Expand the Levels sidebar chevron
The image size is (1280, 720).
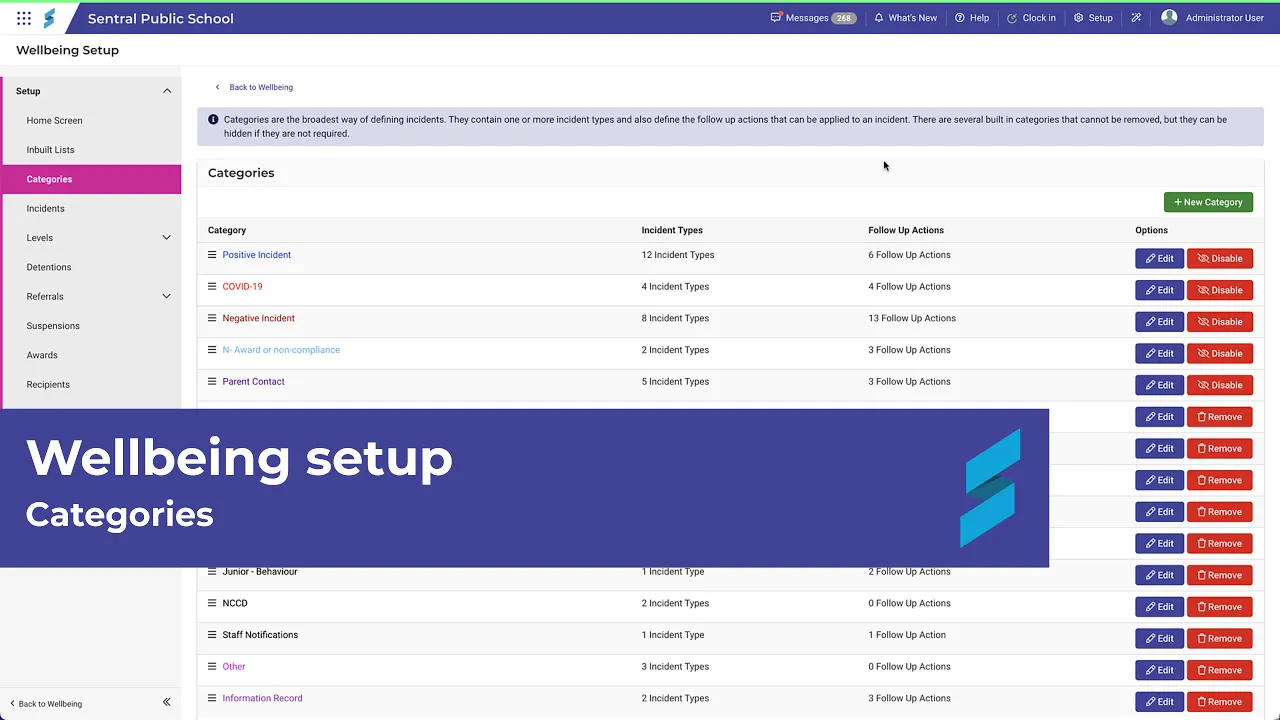pos(167,238)
